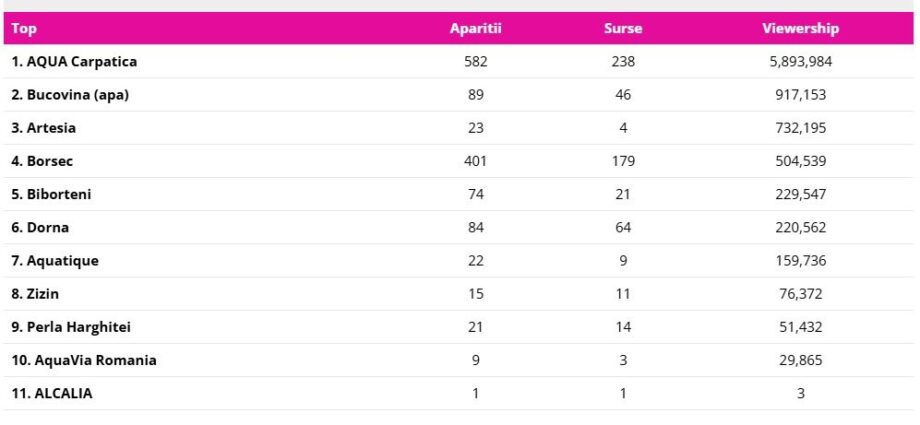Select the Dorna row label
Viewport: 920px width, 425px height.
coord(40,227)
